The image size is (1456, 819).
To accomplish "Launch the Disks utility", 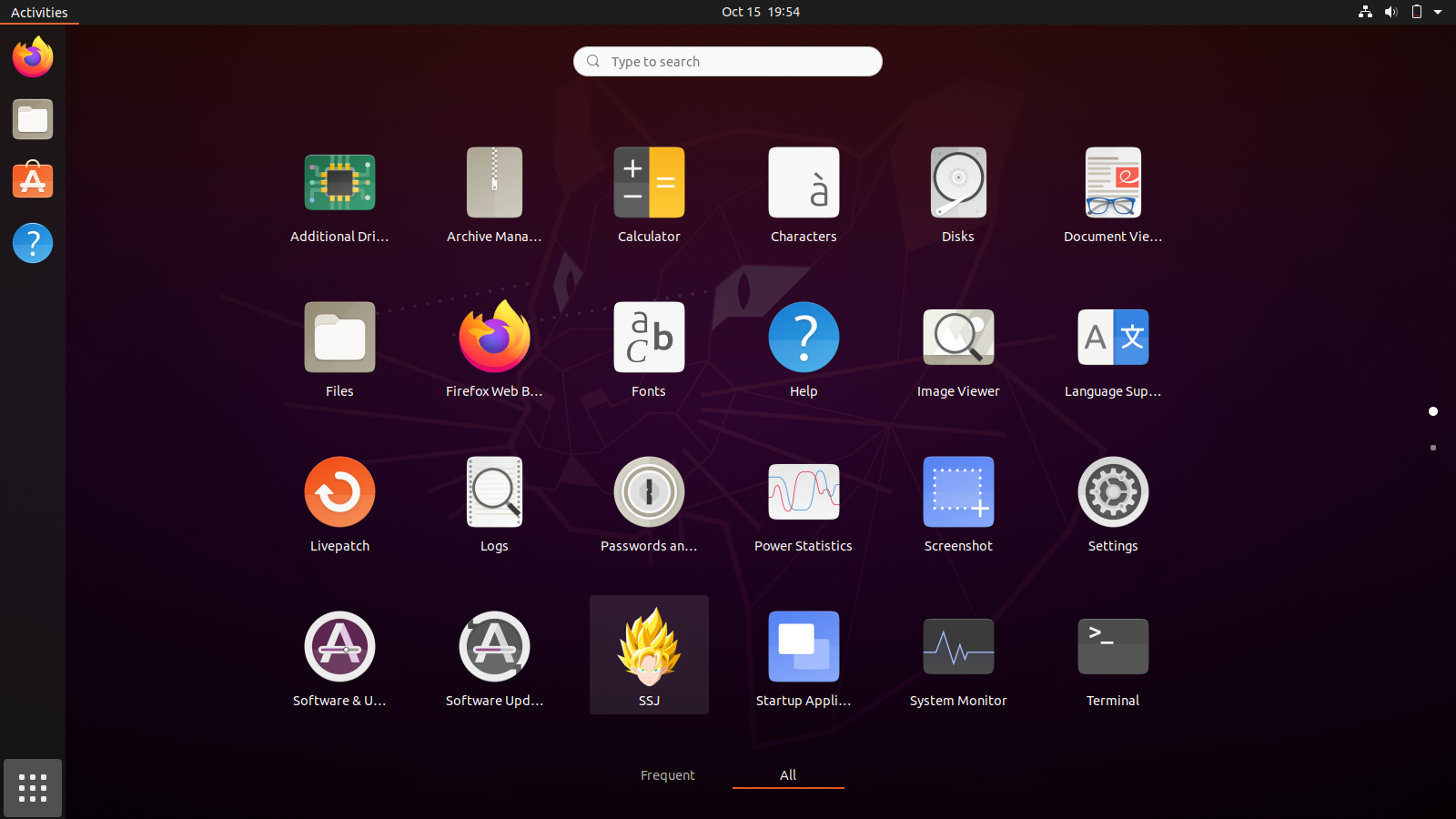I will click(x=958, y=196).
